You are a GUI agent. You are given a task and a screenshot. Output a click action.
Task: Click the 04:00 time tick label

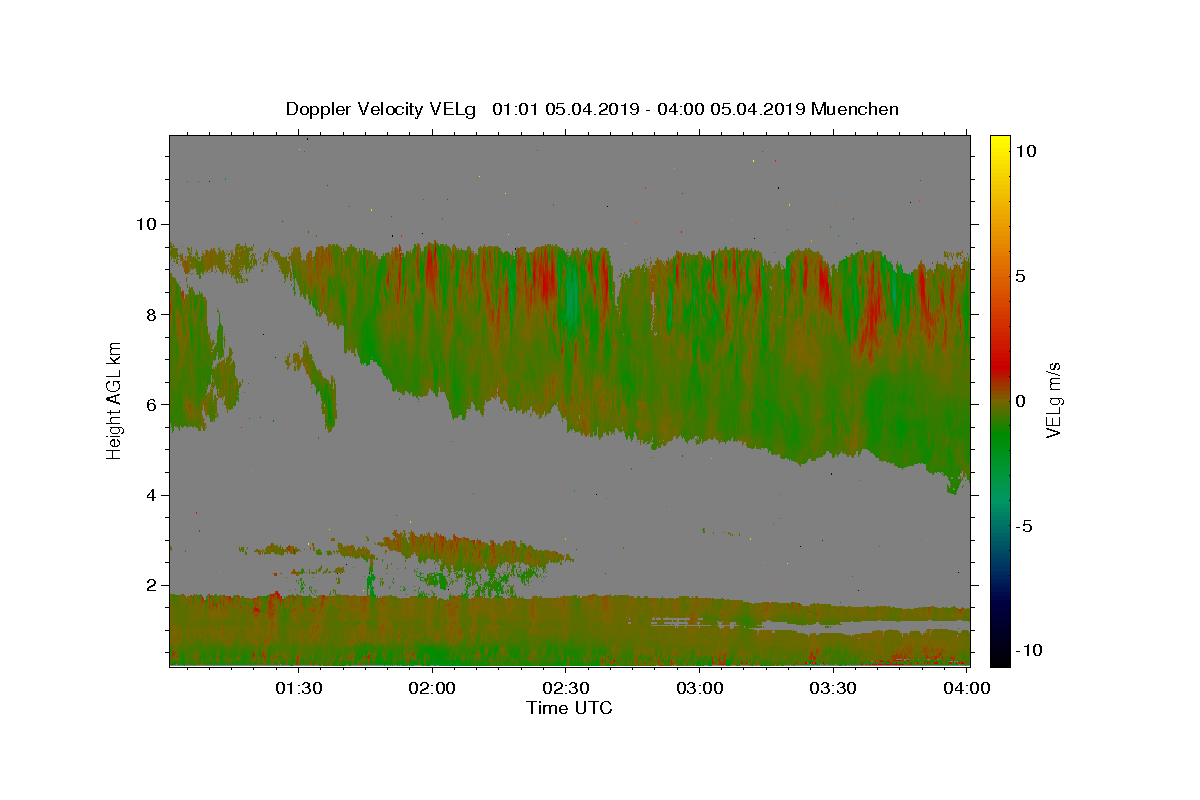(x=967, y=689)
